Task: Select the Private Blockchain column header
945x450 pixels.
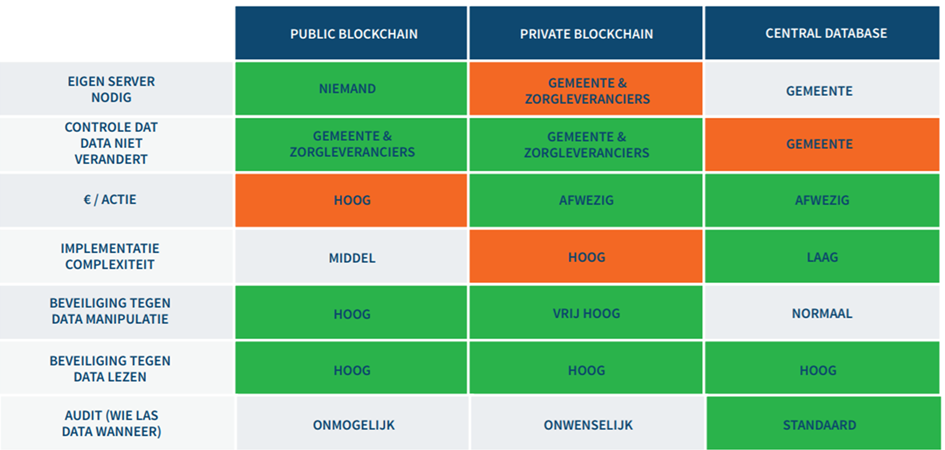Action: [x=586, y=34]
